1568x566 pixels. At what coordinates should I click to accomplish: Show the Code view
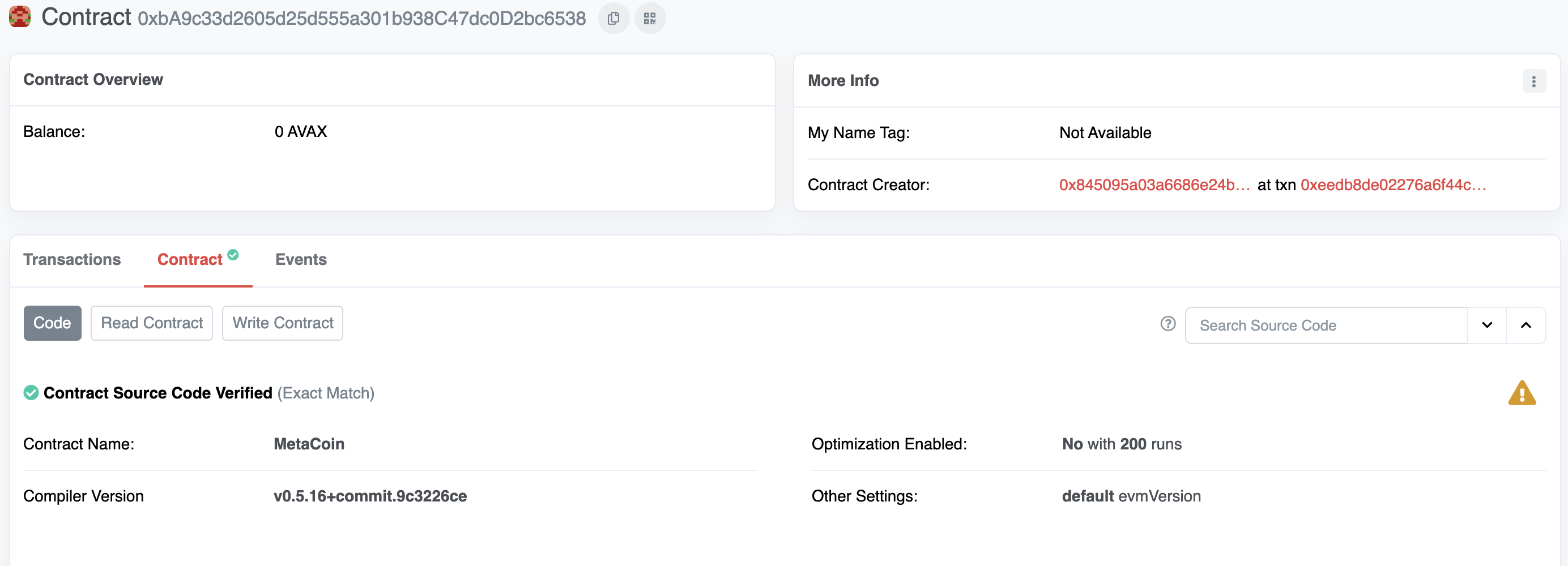pyautogui.click(x=52, y=323)
